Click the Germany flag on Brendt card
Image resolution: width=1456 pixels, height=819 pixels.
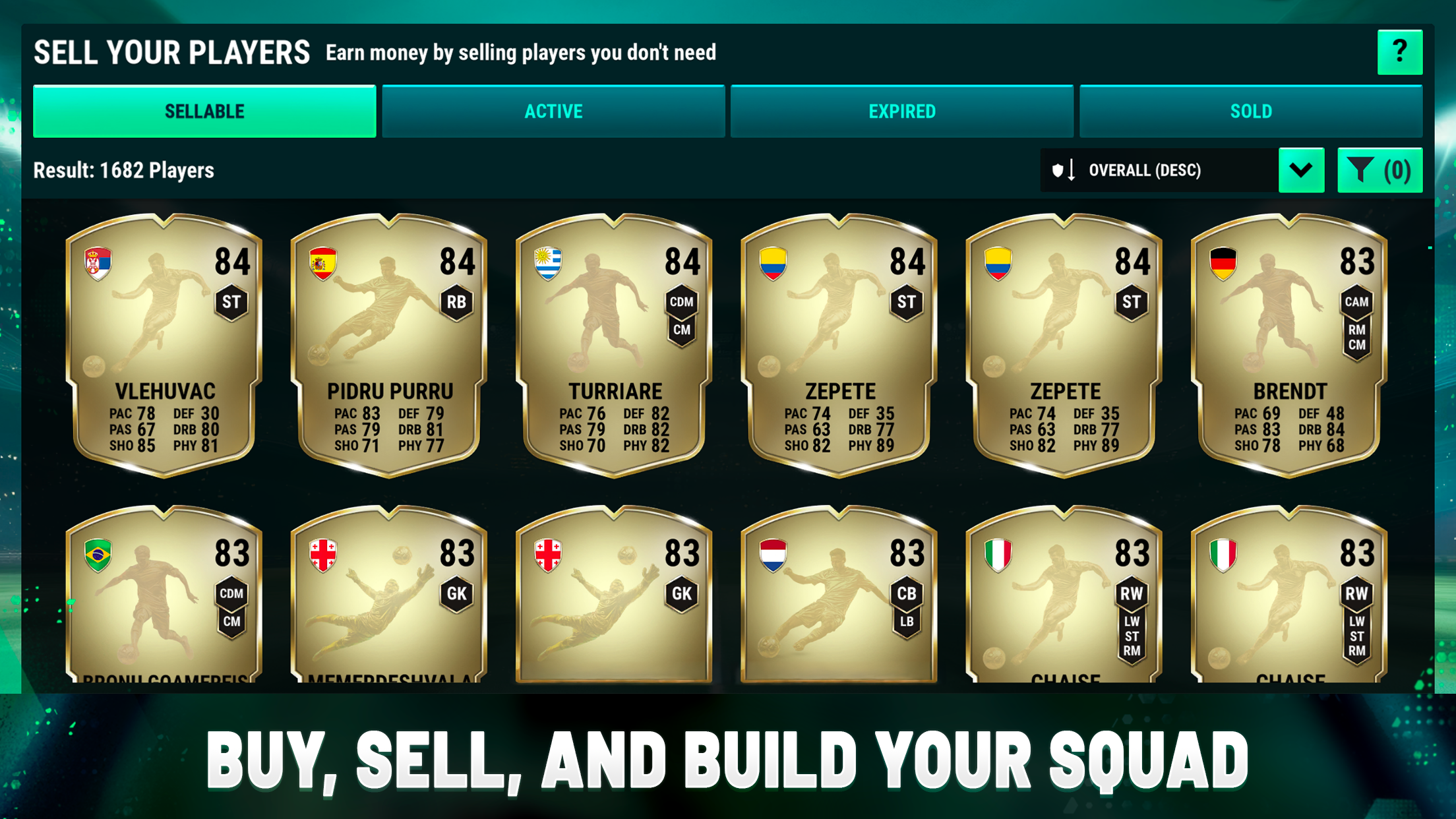(1223, 264)
